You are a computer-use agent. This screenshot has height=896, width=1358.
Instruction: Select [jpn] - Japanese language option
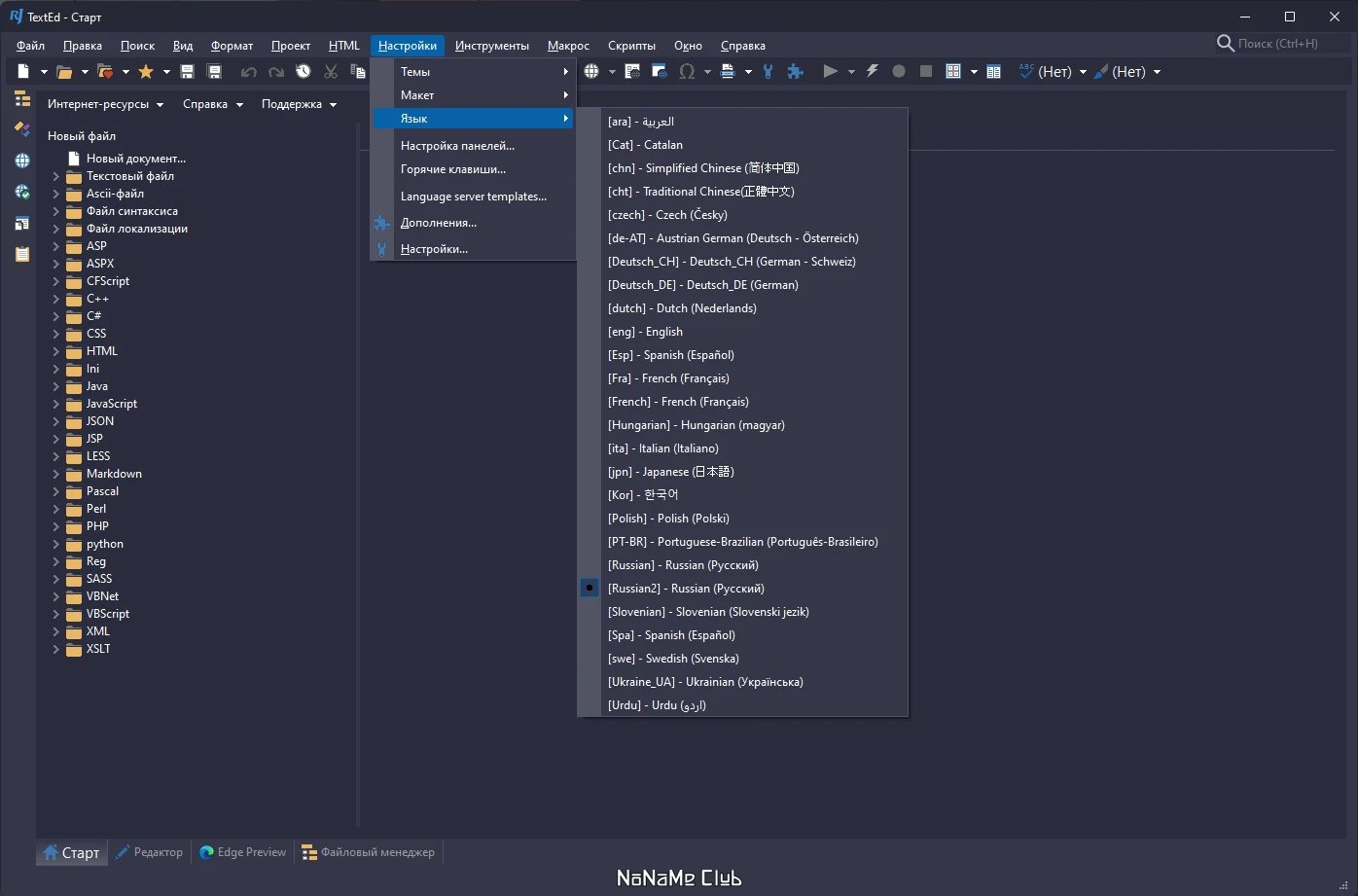[743, 471]
